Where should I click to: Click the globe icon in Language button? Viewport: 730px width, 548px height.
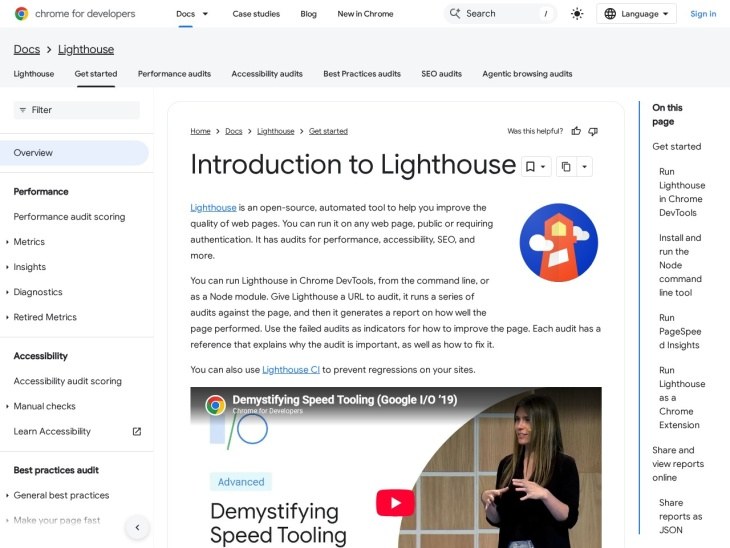tap(610, 14)
